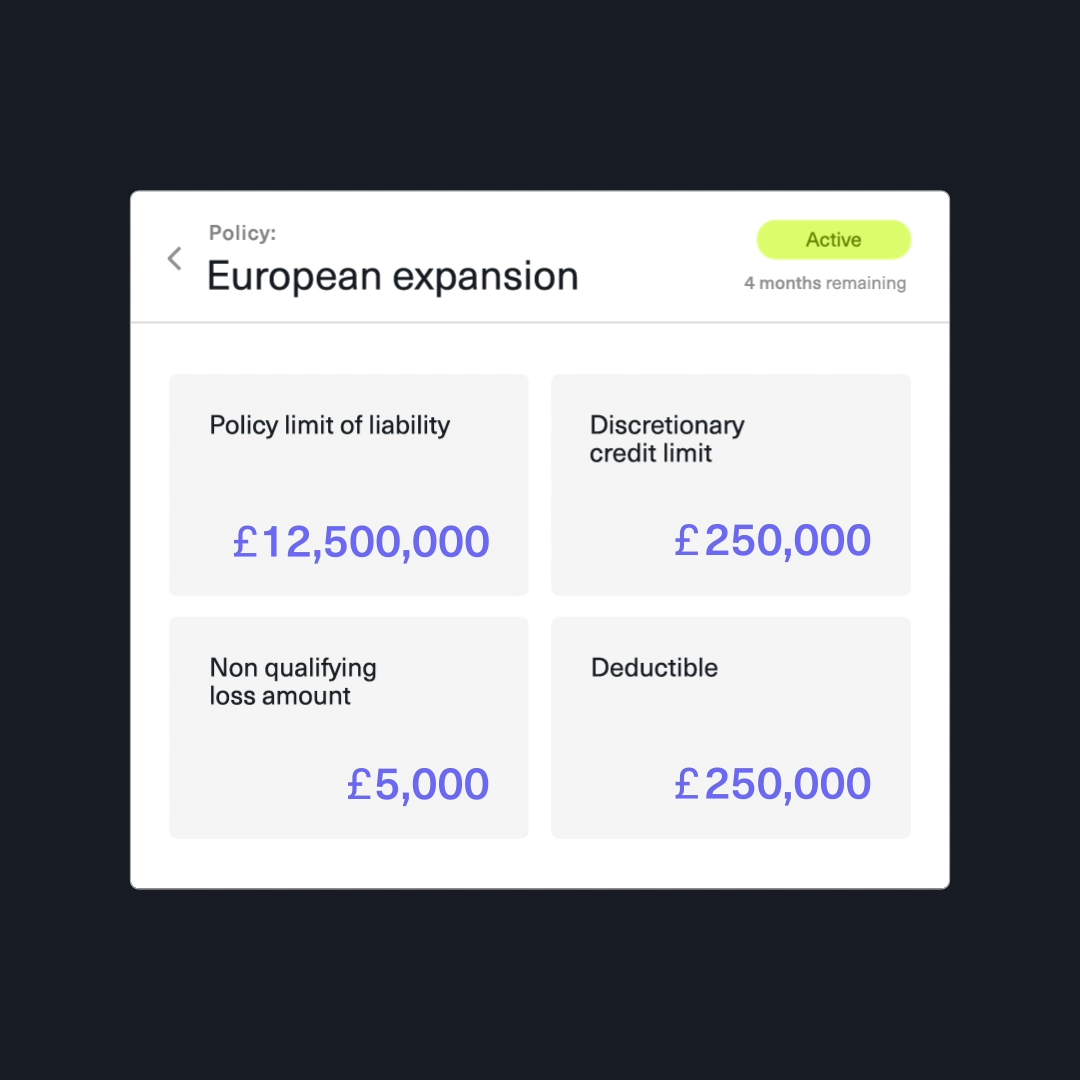The width and height of the screenshot is (1080, 1080).
Task: Click the policy details header area
Action: [540, 256]
